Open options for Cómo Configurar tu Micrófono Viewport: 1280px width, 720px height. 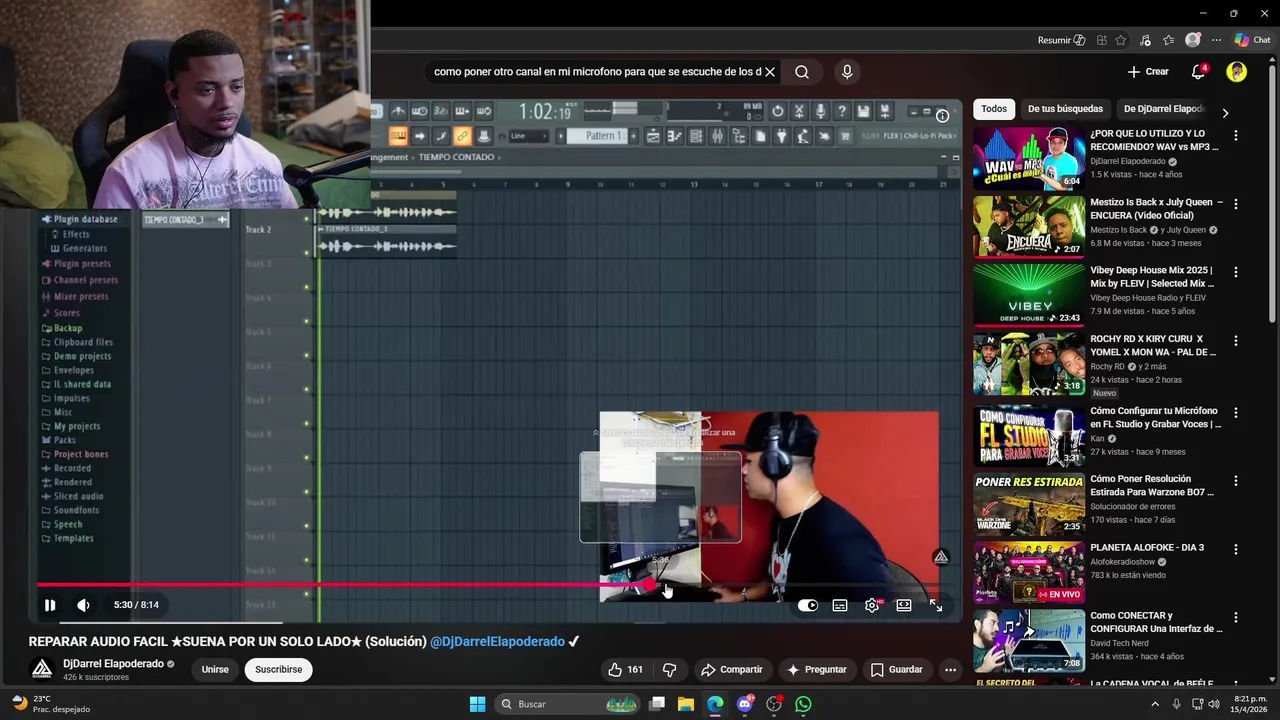tap(1236, 413)
